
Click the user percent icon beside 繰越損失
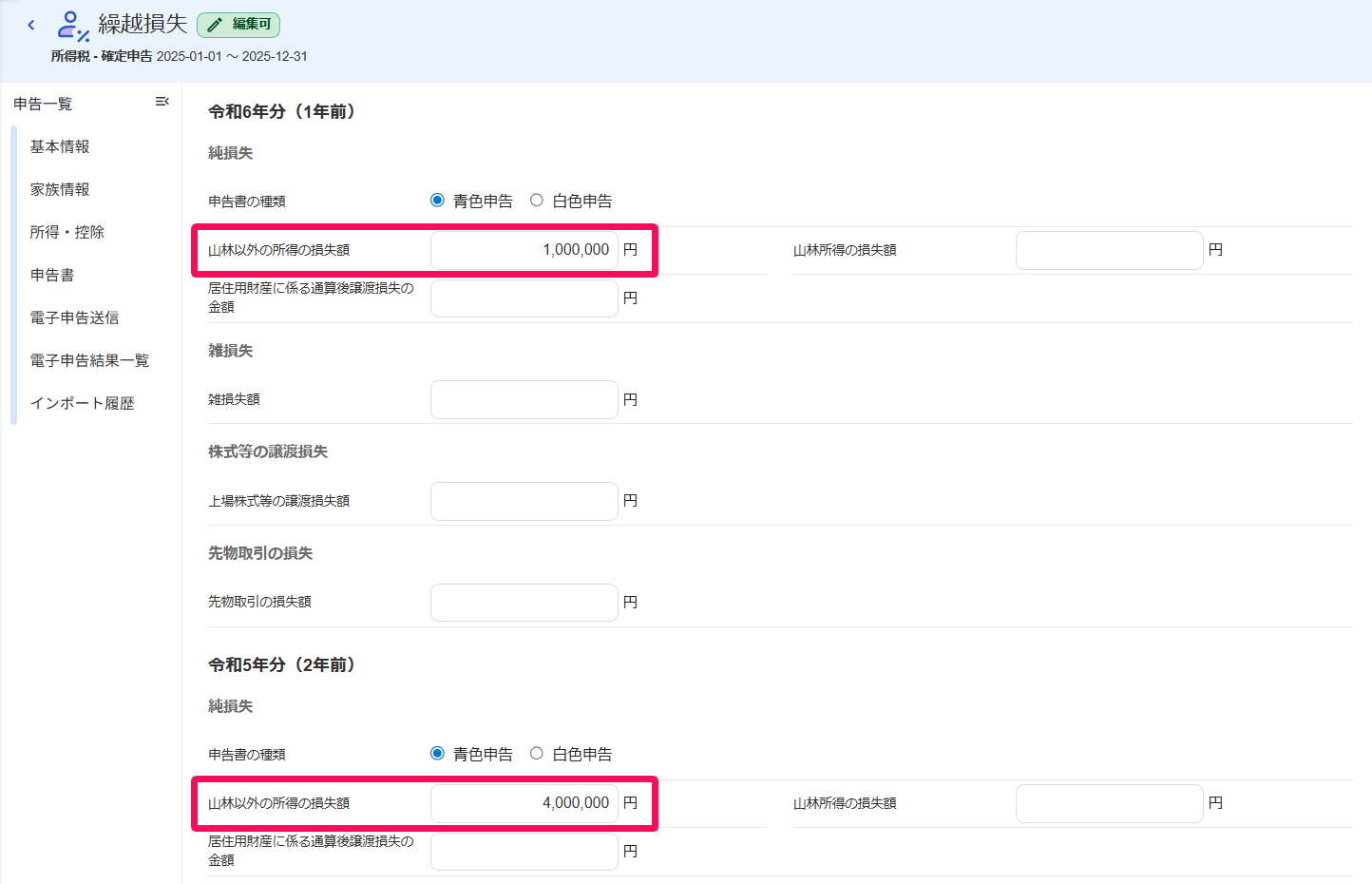point(73,26)
